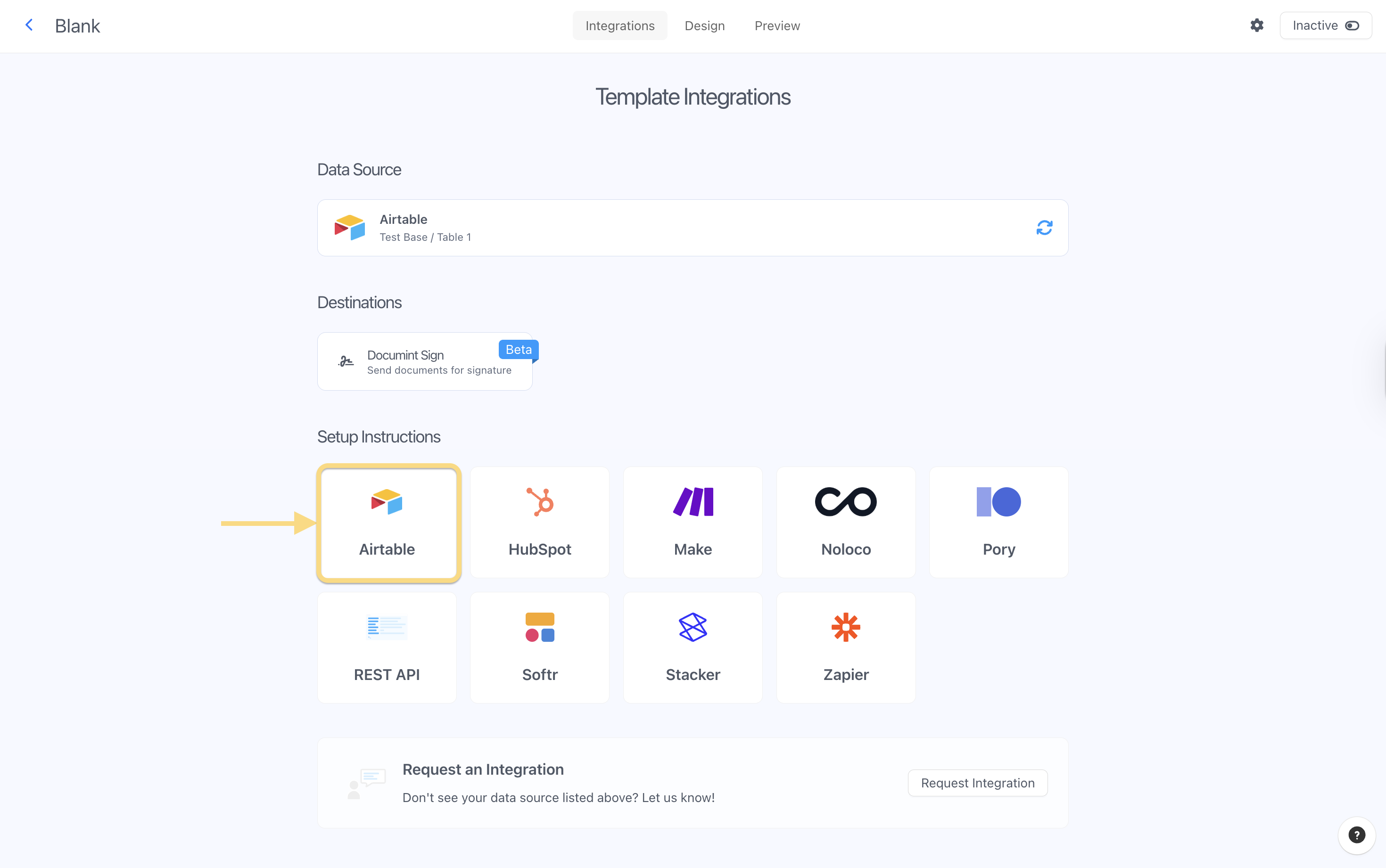Refresh the Airtable data source
This screenshot has width=1386, height=868.
pyautogui.click(x=1044, y=228)
